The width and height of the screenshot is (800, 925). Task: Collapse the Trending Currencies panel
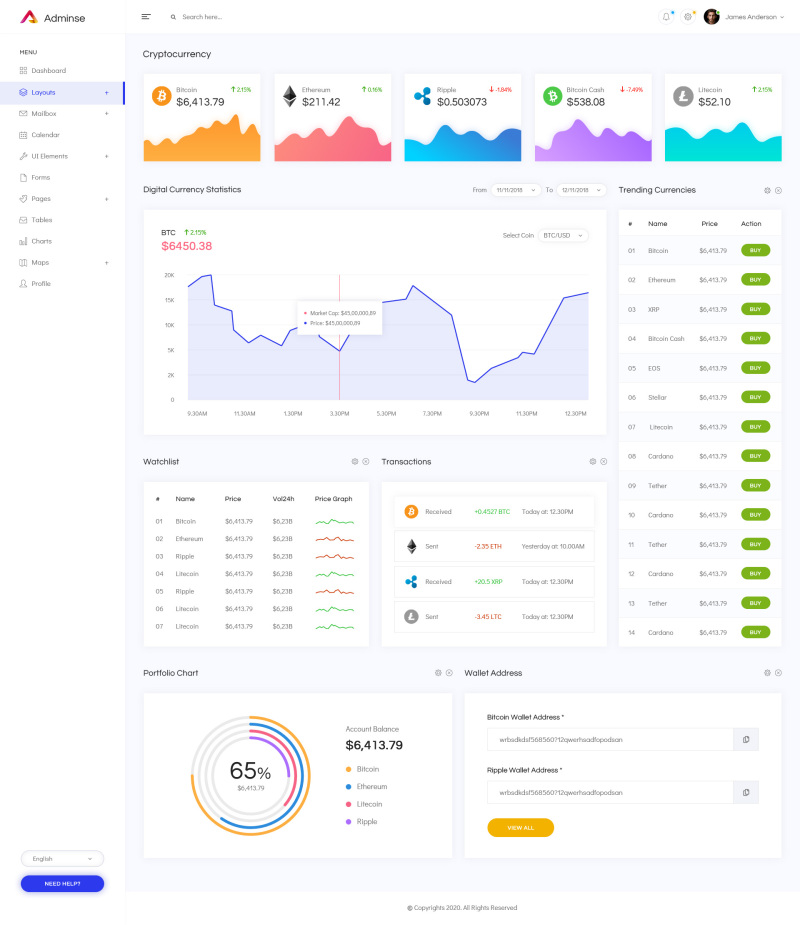click(778, 190)
